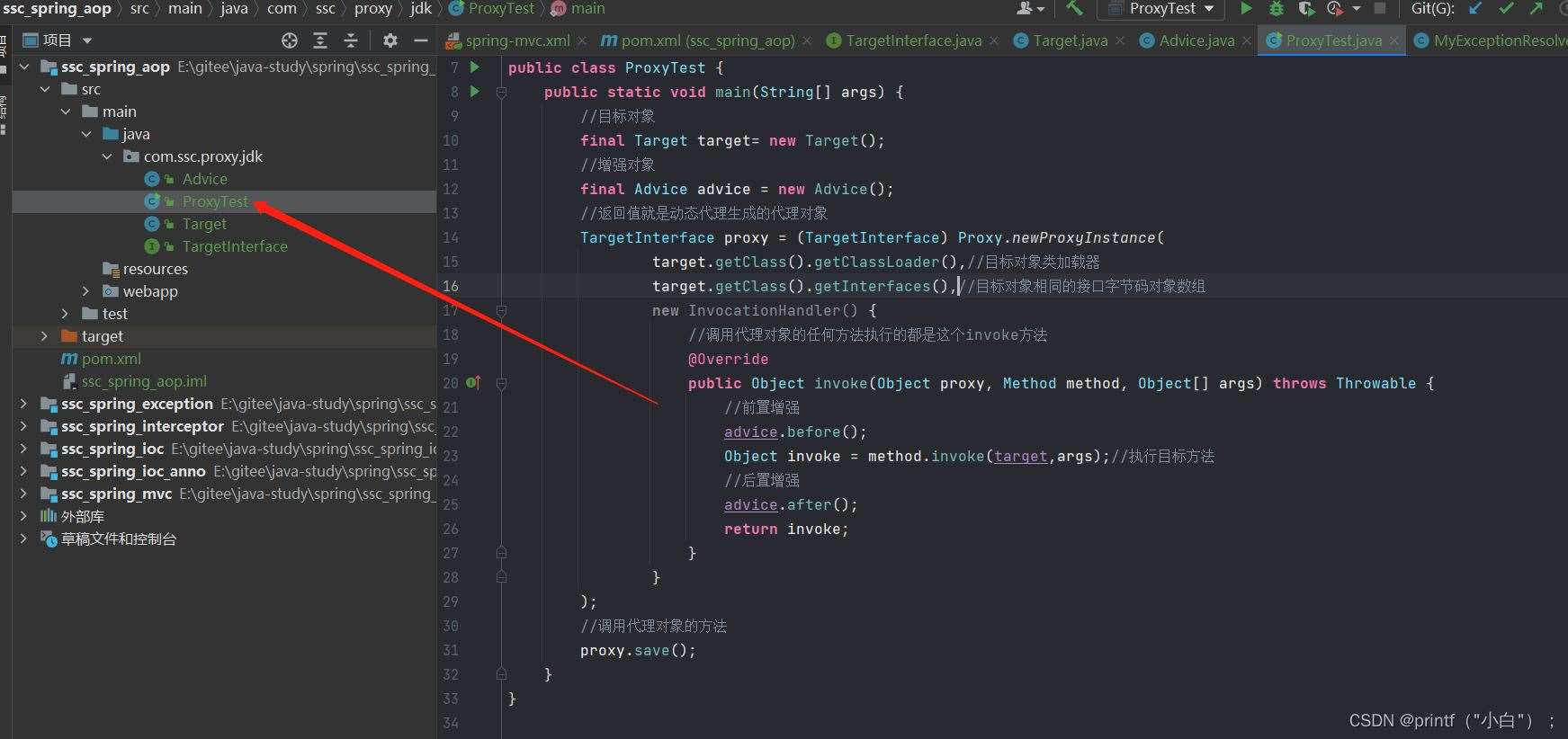The height and width of the screenshot is (739, 1568).
Task: Collapse the main folder node
Action: point(66,111)
